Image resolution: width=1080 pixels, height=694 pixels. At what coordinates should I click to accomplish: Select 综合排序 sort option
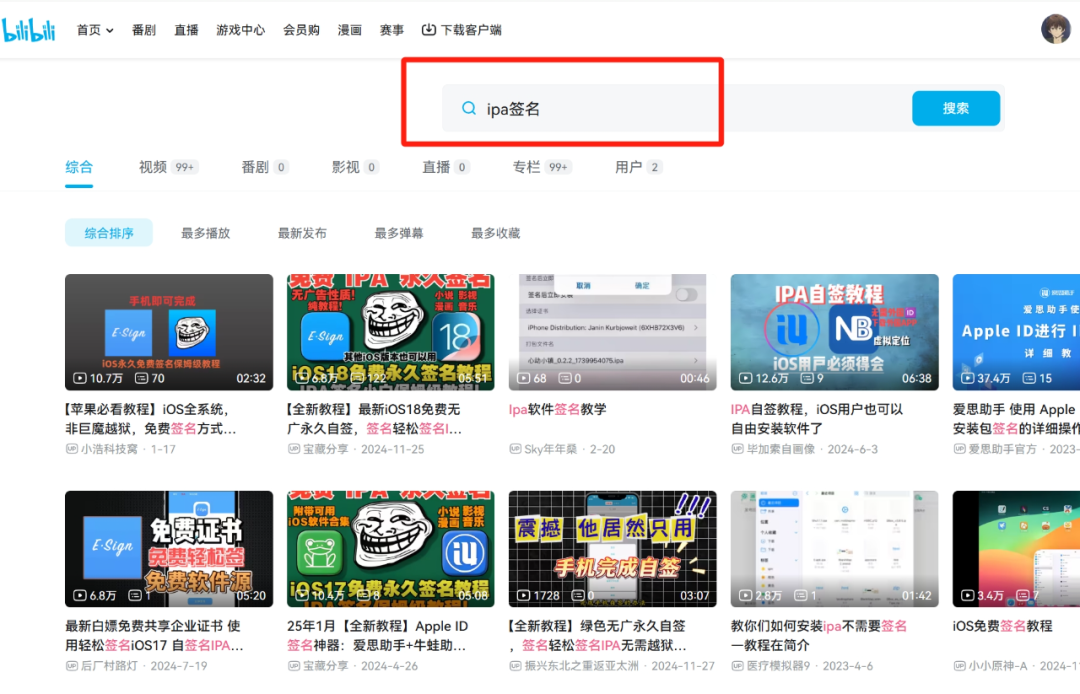109,233
